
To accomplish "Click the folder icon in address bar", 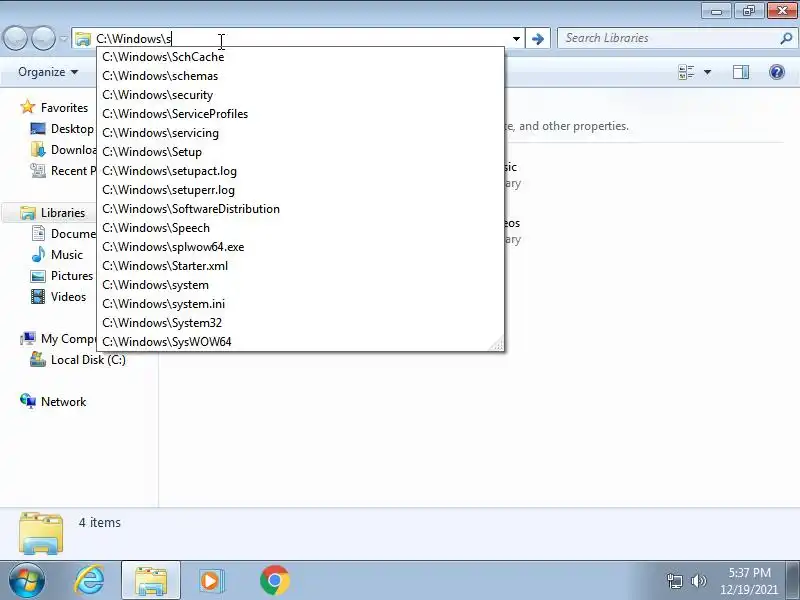I will click(x=82, y=39).
